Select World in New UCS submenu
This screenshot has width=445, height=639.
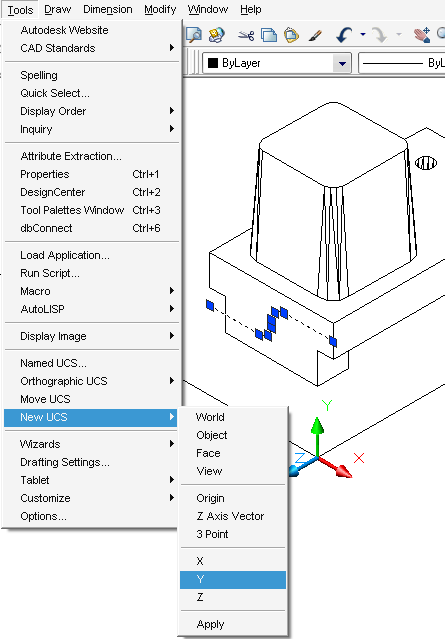(x=233, y=417)
